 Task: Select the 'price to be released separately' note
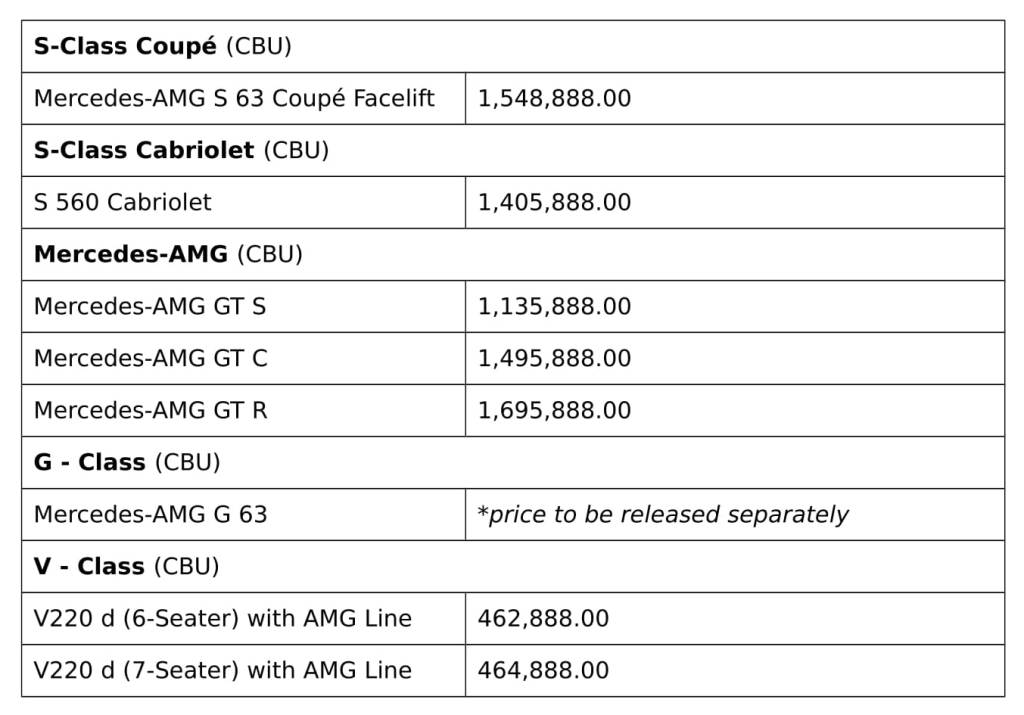pyautogui.click(x=663, y=514)
